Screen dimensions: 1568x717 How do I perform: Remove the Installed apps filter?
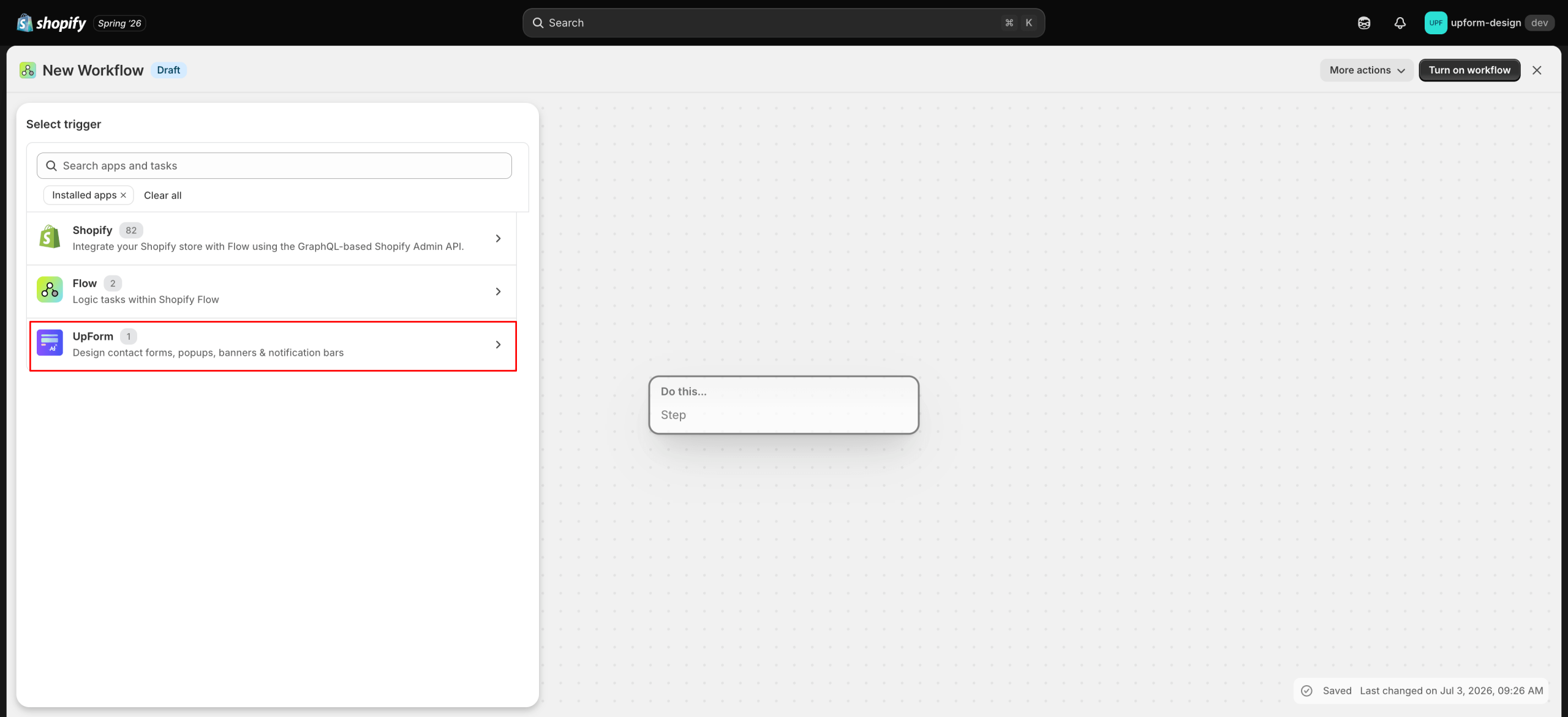pos(123,195)
